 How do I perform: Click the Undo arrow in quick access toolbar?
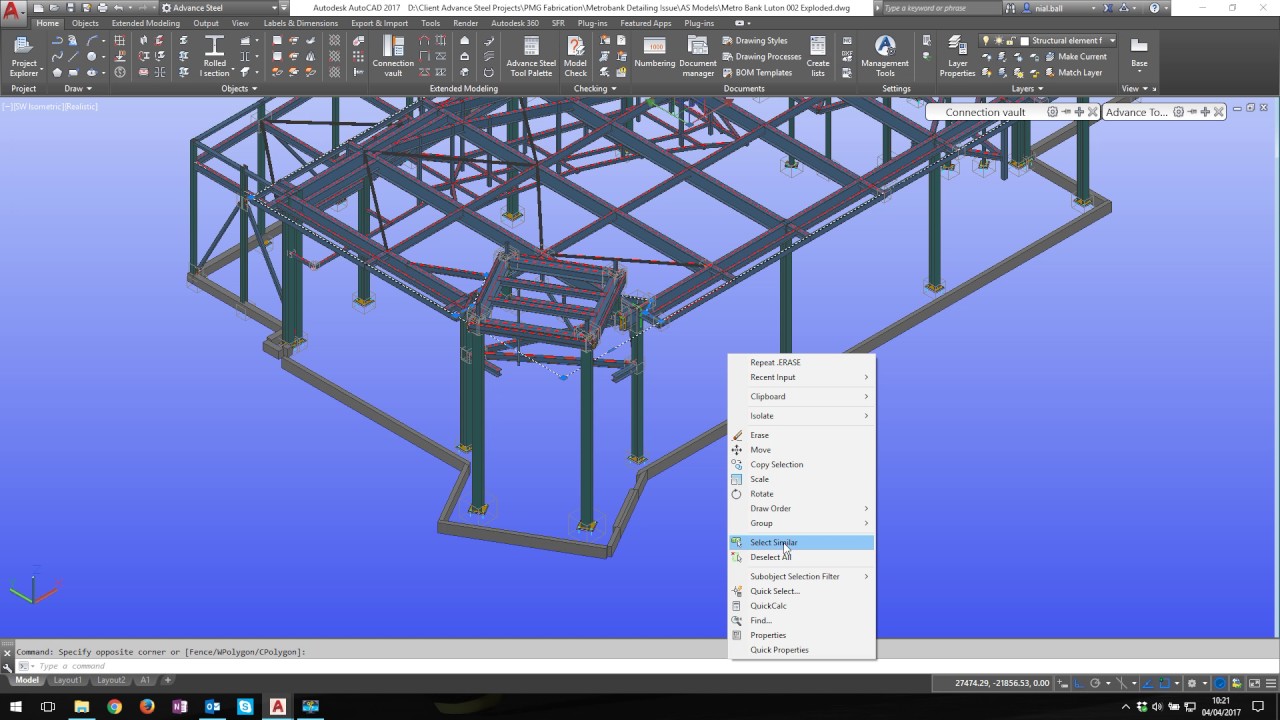(118, 8)
